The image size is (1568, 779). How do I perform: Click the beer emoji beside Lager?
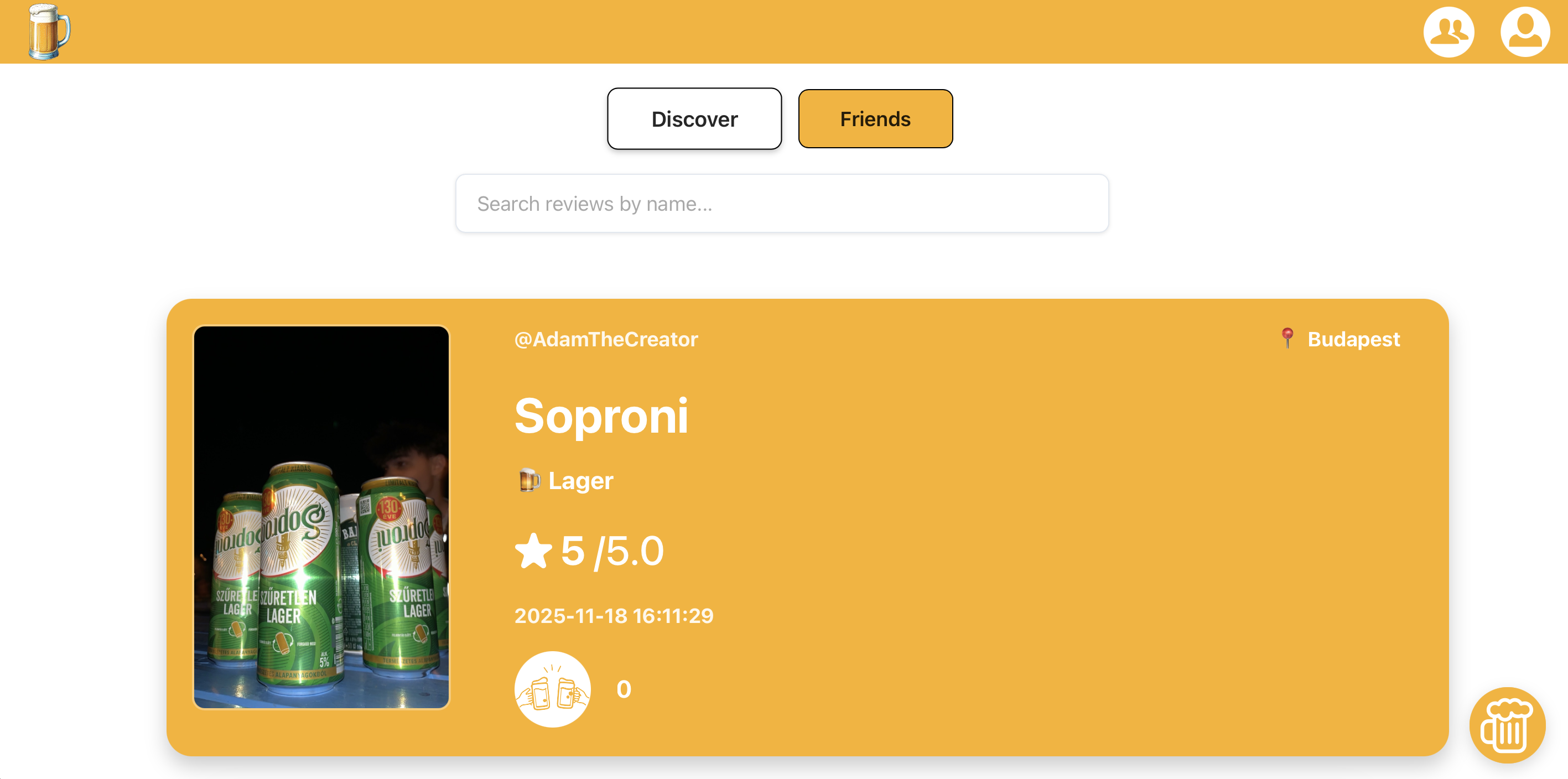(x=528, y=480)
